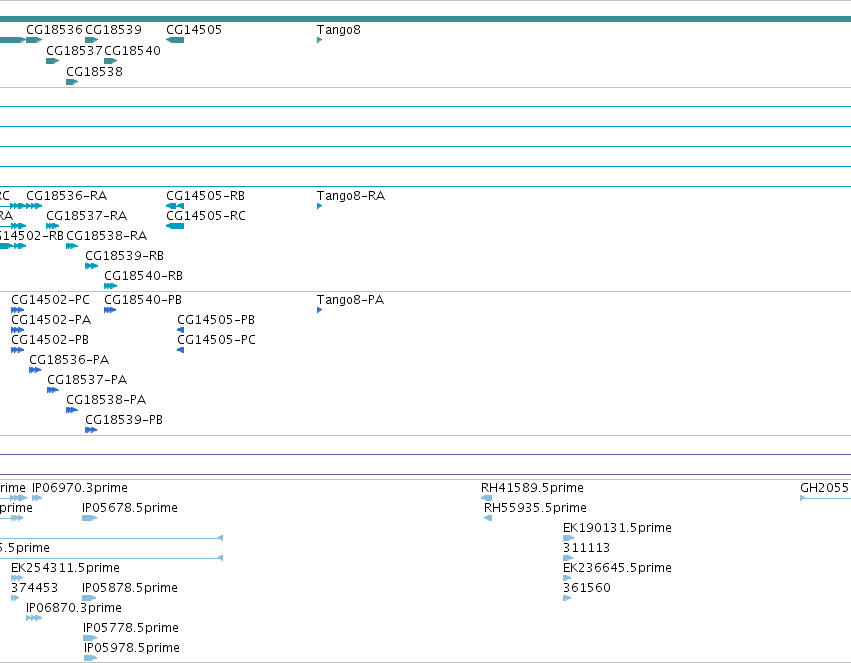Select the CG14505 gene label
The height and width of the screenshot is (663, 851).
(194, 30)
